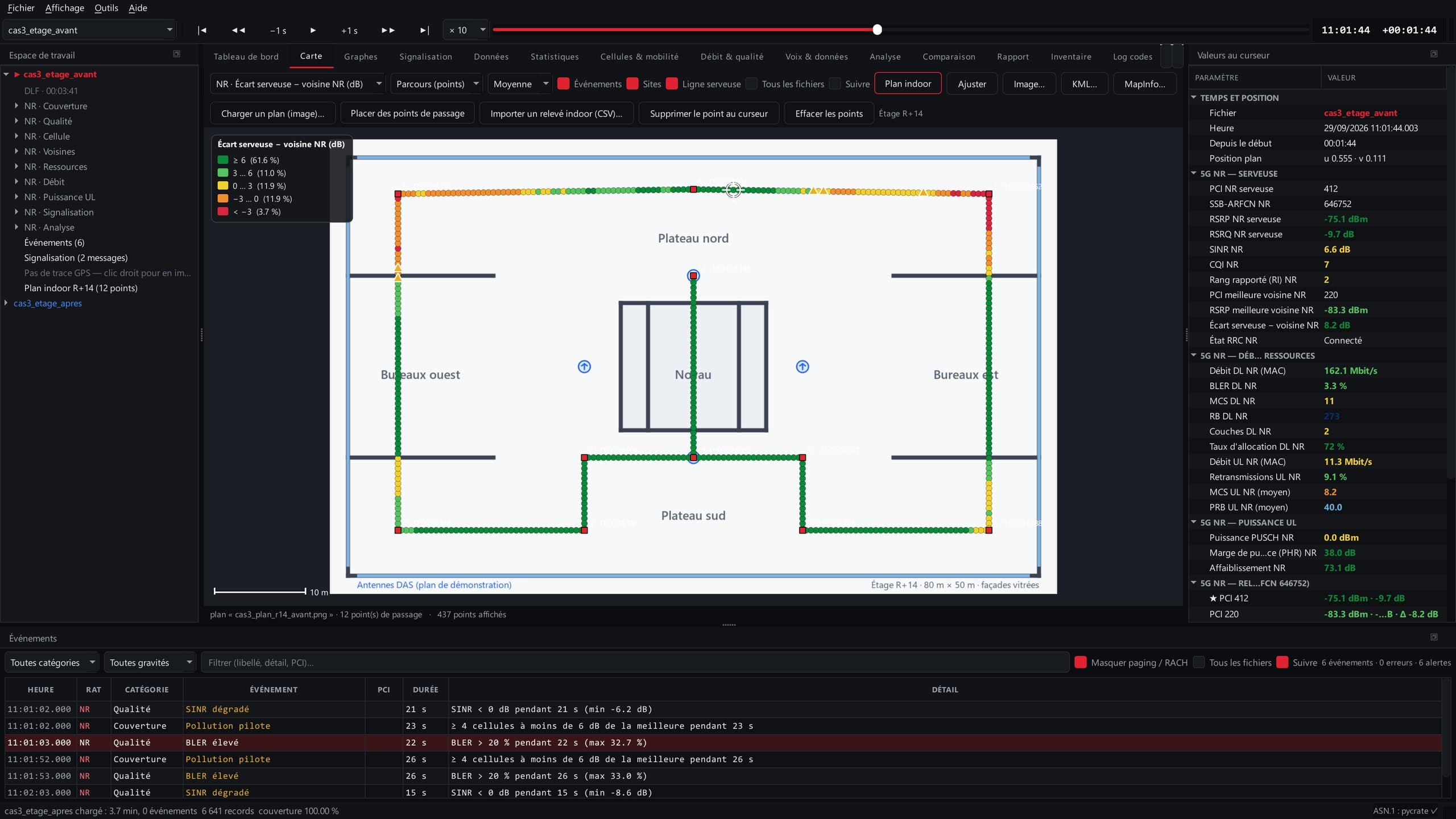Disable the Ligne serveuse checkbox
Screen dimensions: 1456x819
click(x=672, y=84)
